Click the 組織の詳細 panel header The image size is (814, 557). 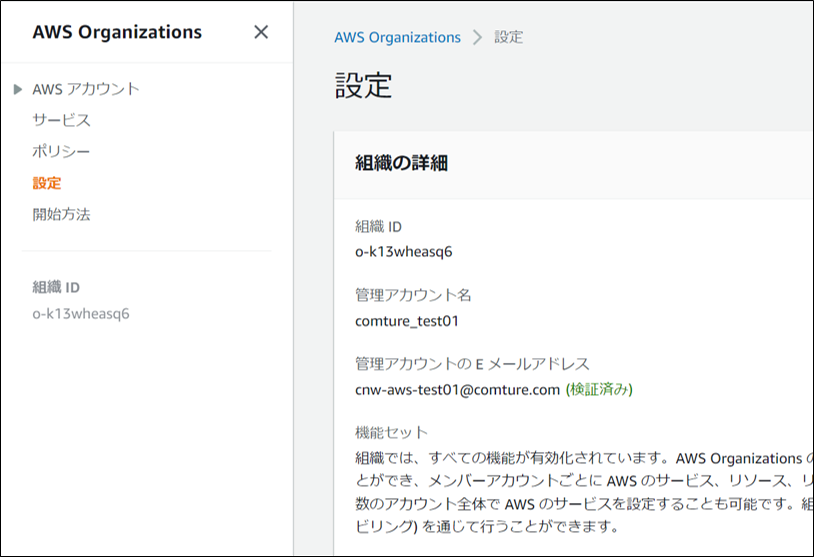coord(401,163)
